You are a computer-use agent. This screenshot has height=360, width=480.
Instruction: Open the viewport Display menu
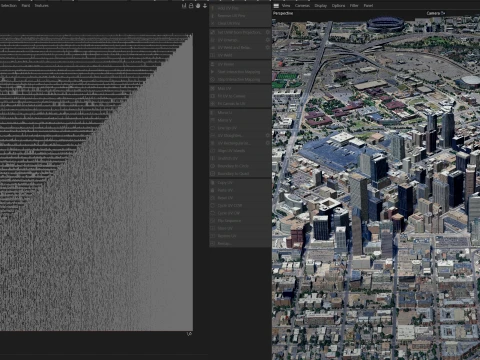(x=321, y=5)
